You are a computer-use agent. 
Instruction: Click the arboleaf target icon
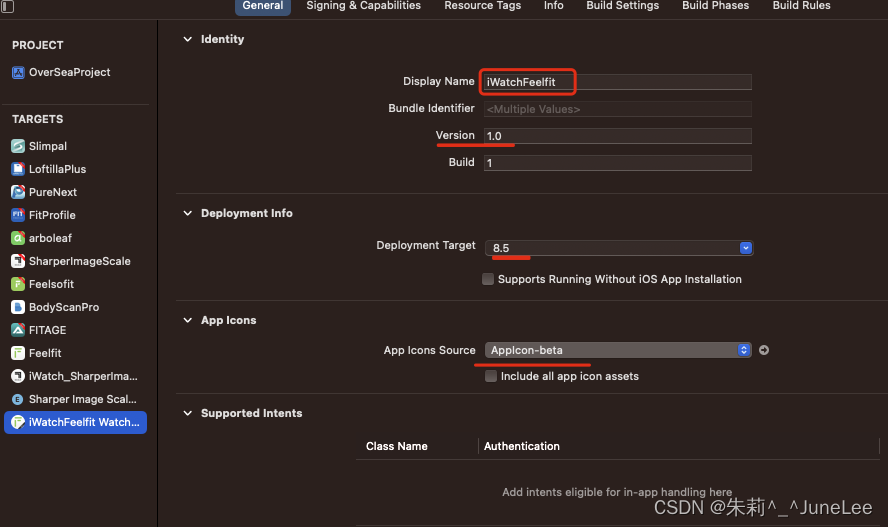18,238
